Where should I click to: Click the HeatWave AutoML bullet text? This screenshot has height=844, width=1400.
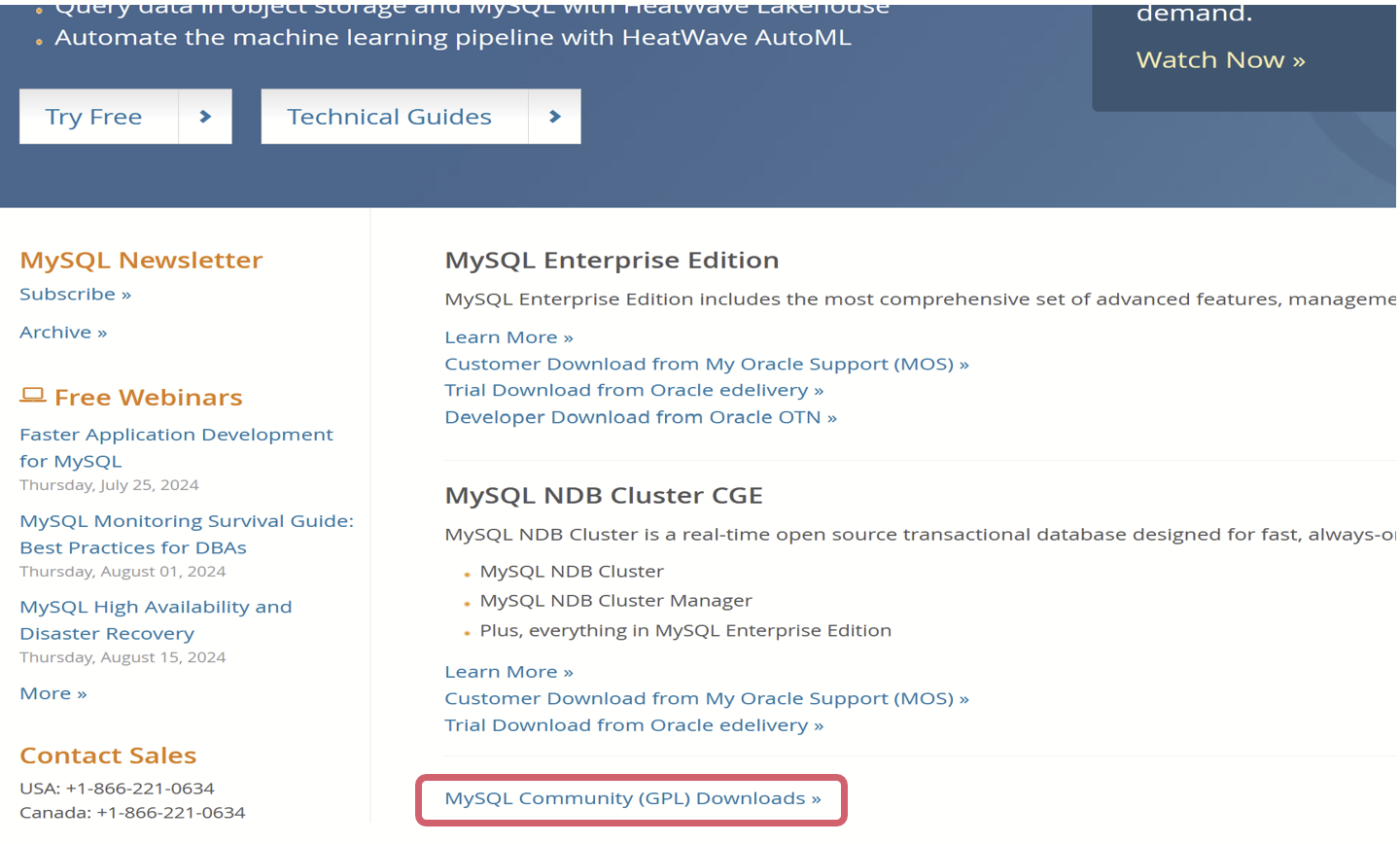(453, 38)
